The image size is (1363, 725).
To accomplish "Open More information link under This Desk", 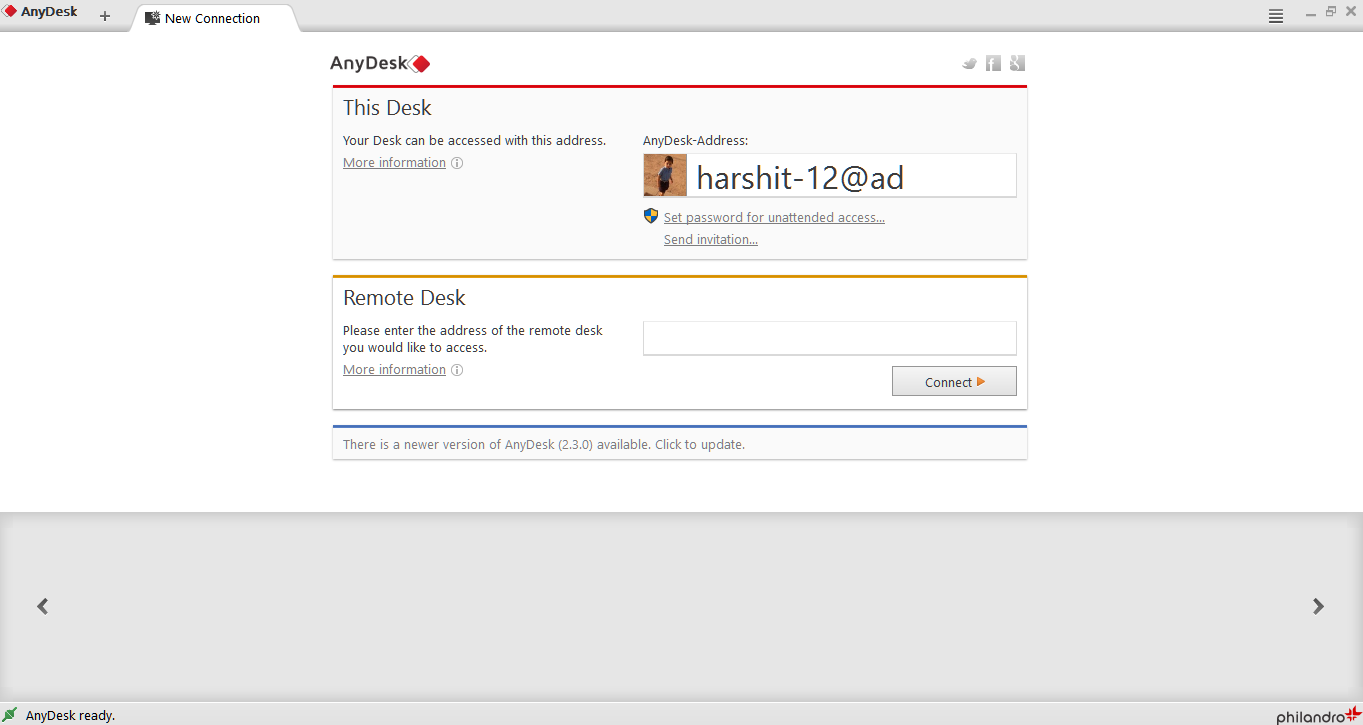I will coord(394,163).
